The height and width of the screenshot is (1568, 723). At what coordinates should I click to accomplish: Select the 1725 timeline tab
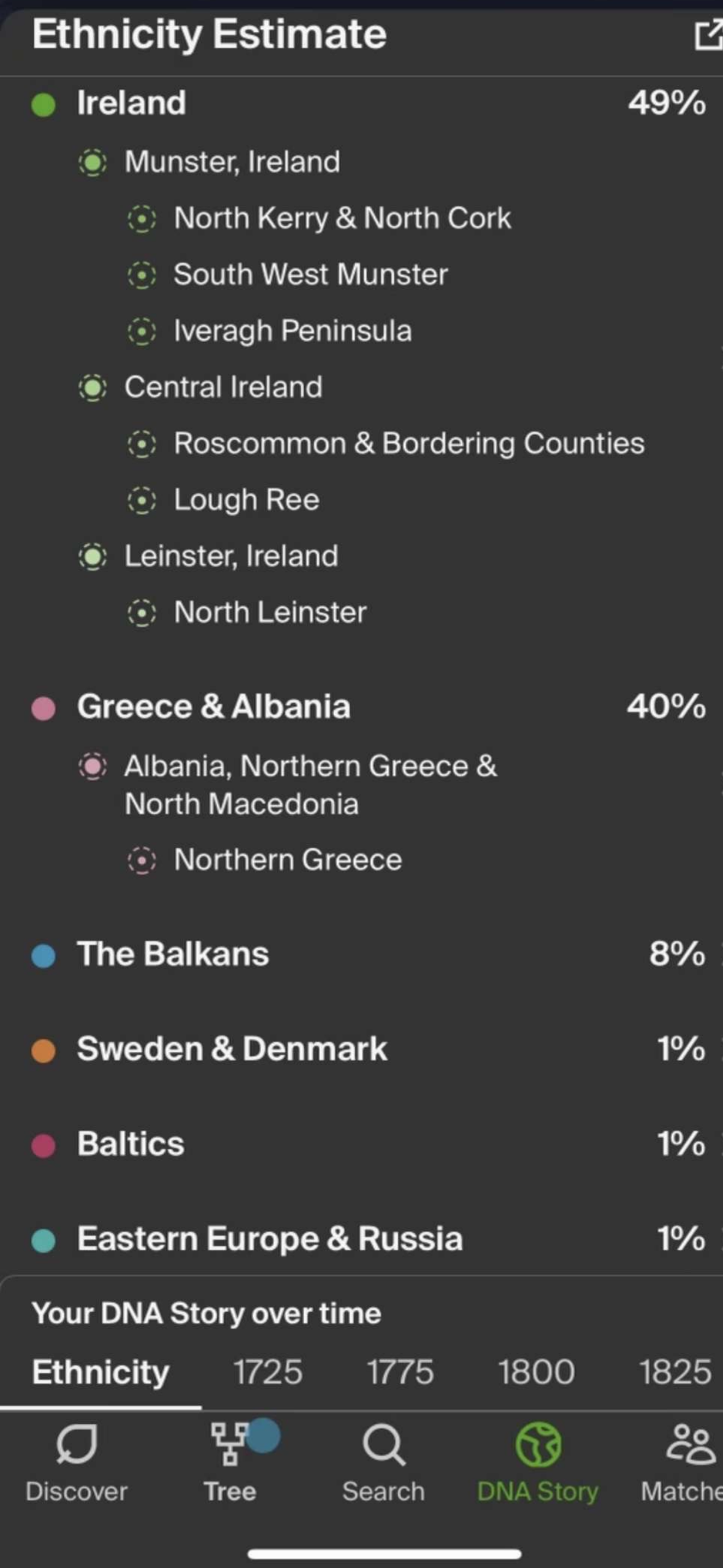(x=268, y=1372)
